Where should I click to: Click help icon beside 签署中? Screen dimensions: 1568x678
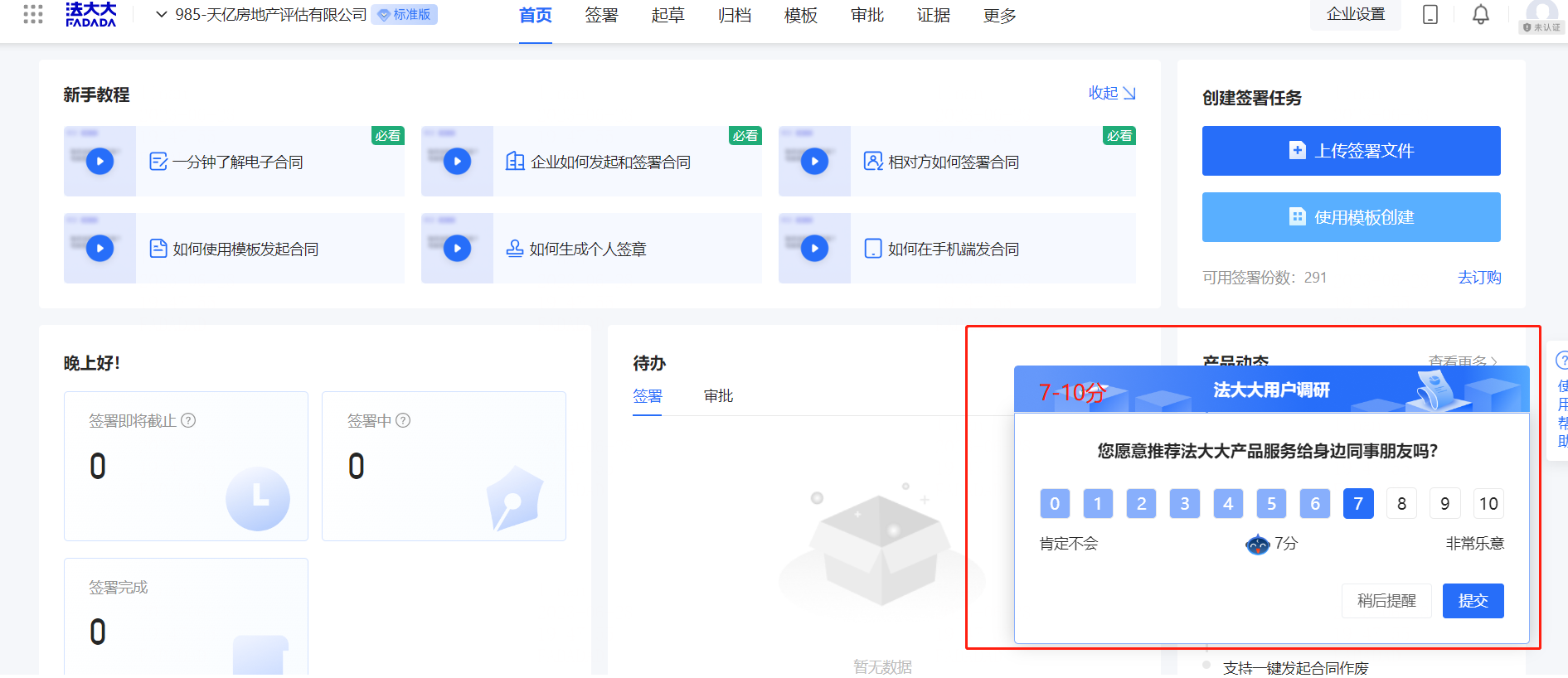point(403,420)
